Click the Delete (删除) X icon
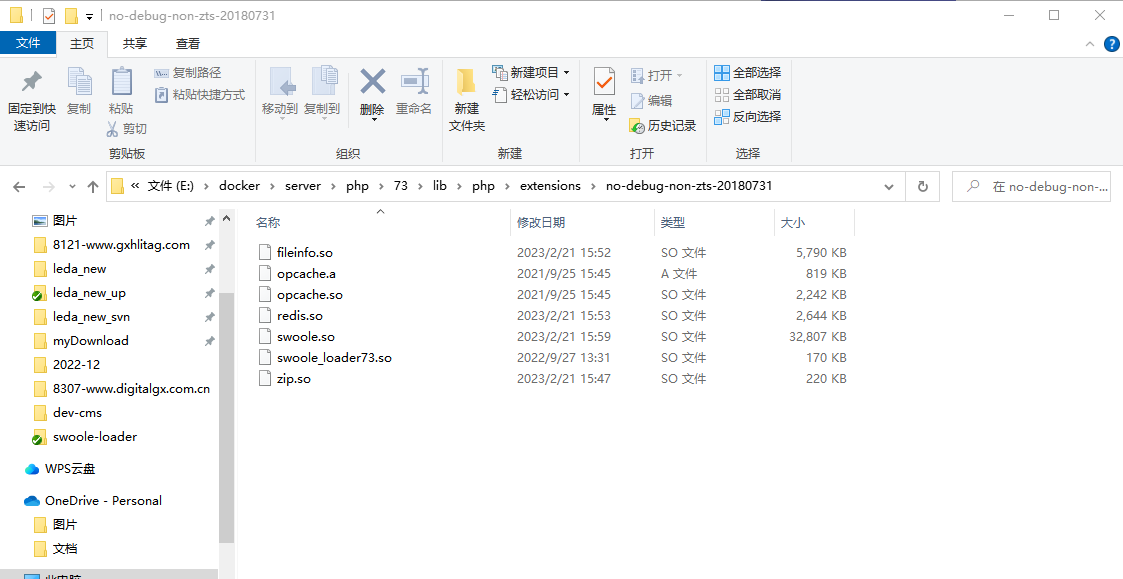This screenshot has height=579, width=1123. pos(372,82)
